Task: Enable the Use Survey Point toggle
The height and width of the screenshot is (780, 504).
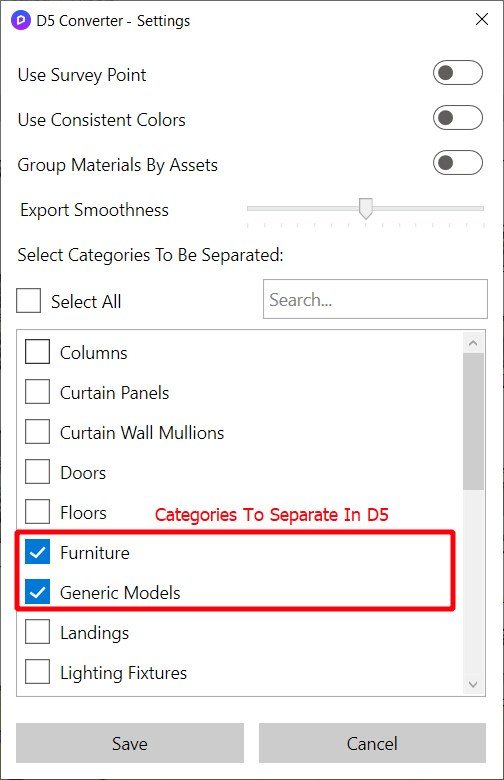Action: tap(458, 73)
